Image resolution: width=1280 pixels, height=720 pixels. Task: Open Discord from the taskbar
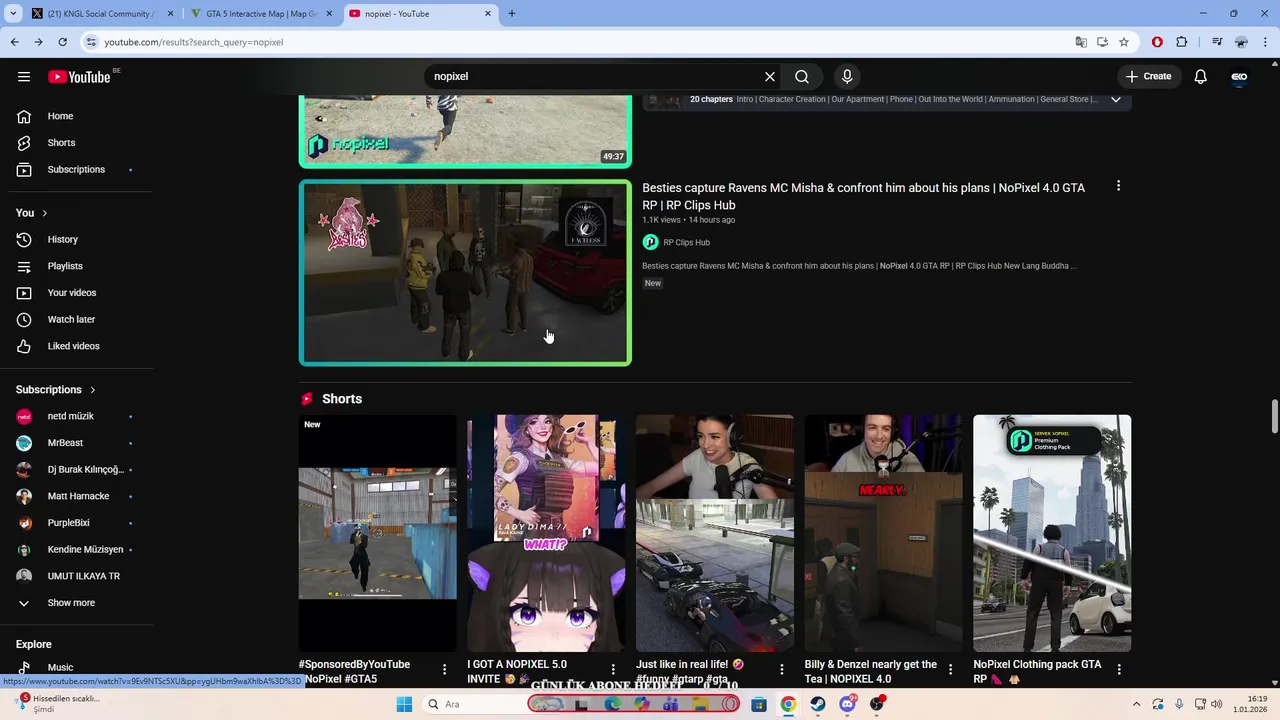click(847, 704)
